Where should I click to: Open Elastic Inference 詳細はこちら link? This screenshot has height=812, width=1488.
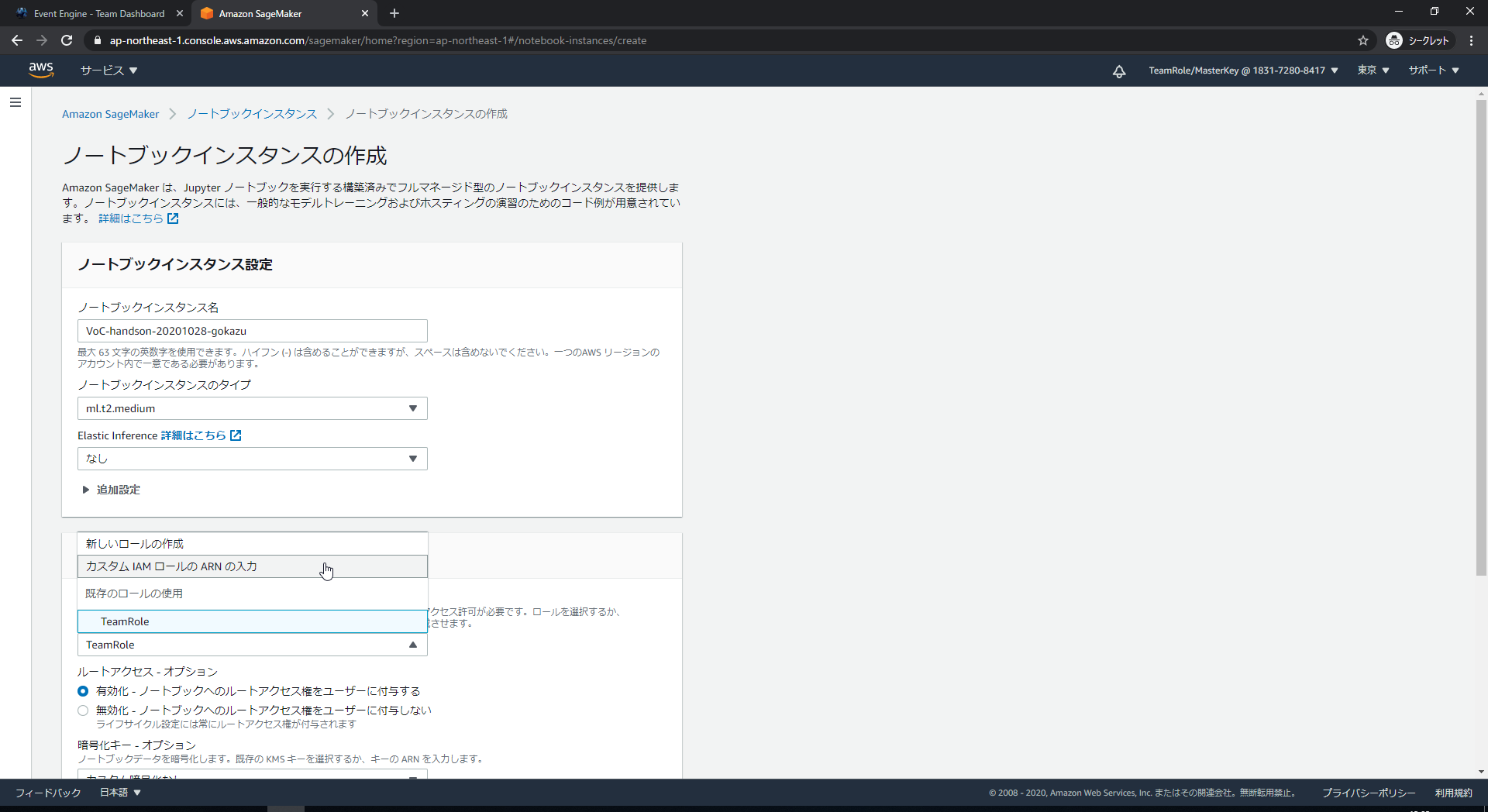(194, 435)
